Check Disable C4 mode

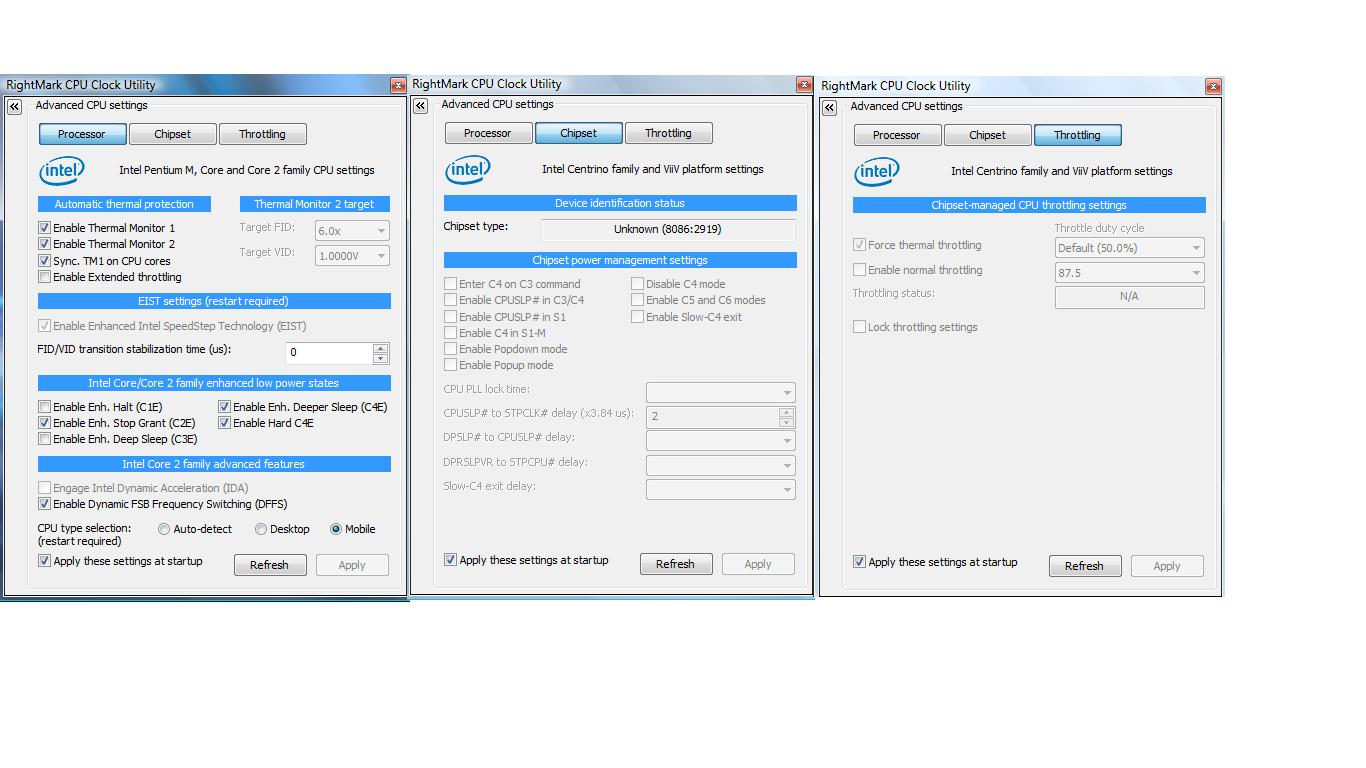[637, 284]
